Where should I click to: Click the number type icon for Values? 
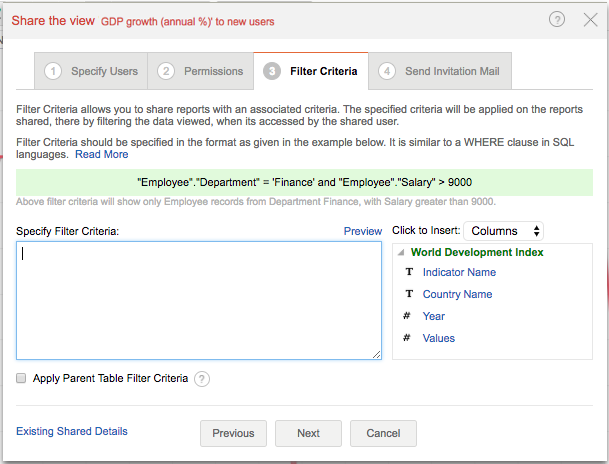407,338
